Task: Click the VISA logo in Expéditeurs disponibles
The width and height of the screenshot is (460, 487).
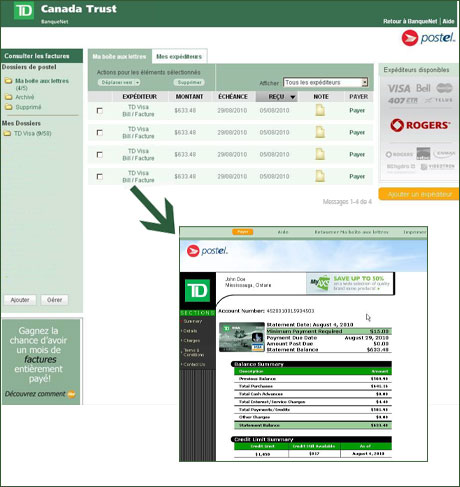Action: (x=399, y=89)
